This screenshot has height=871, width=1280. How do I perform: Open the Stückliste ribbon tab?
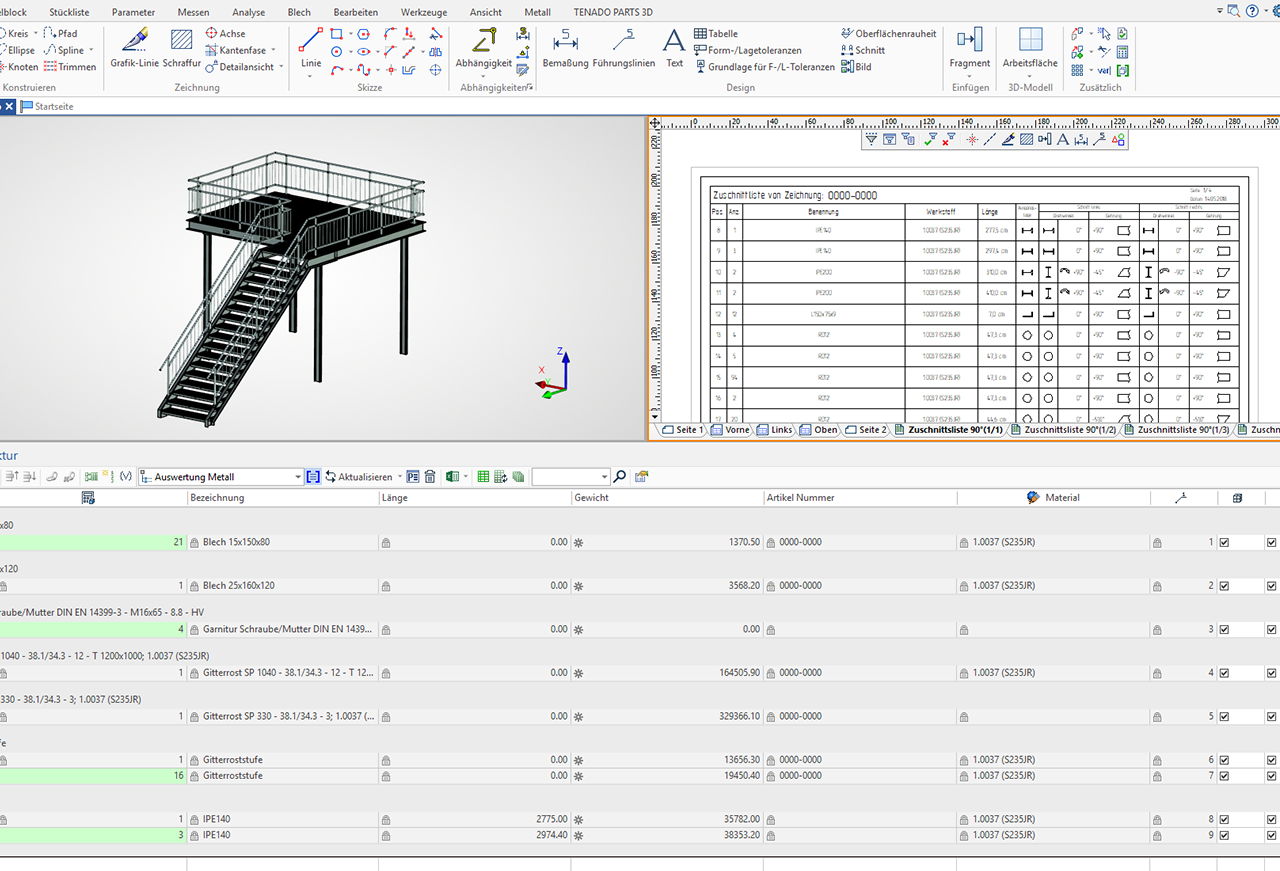[x=69, y=12]
